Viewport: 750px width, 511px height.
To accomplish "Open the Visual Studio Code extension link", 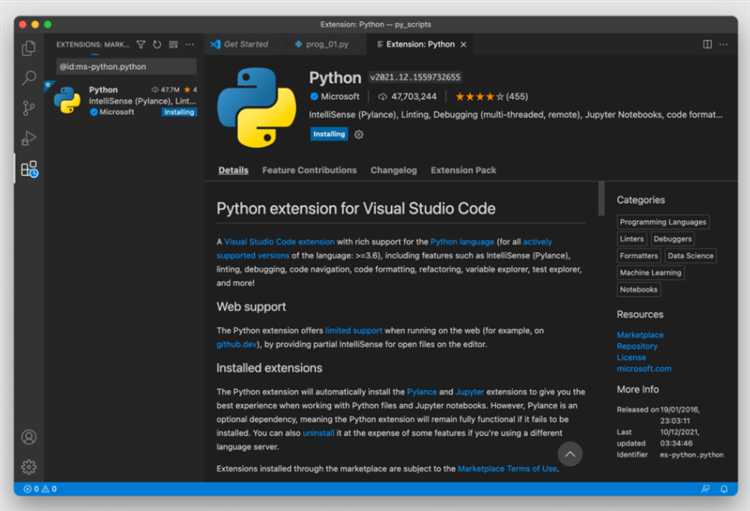I will tap(279, 242).
